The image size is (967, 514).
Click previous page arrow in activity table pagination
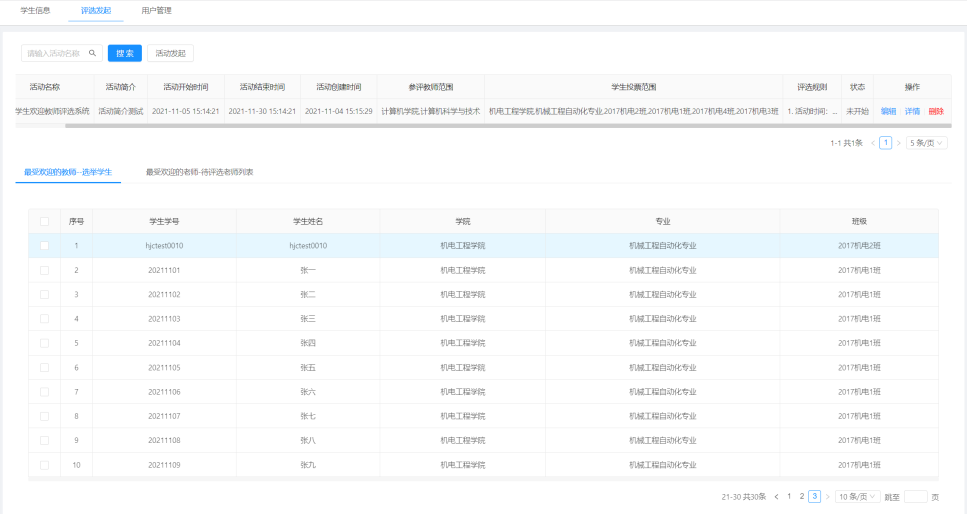872,143
